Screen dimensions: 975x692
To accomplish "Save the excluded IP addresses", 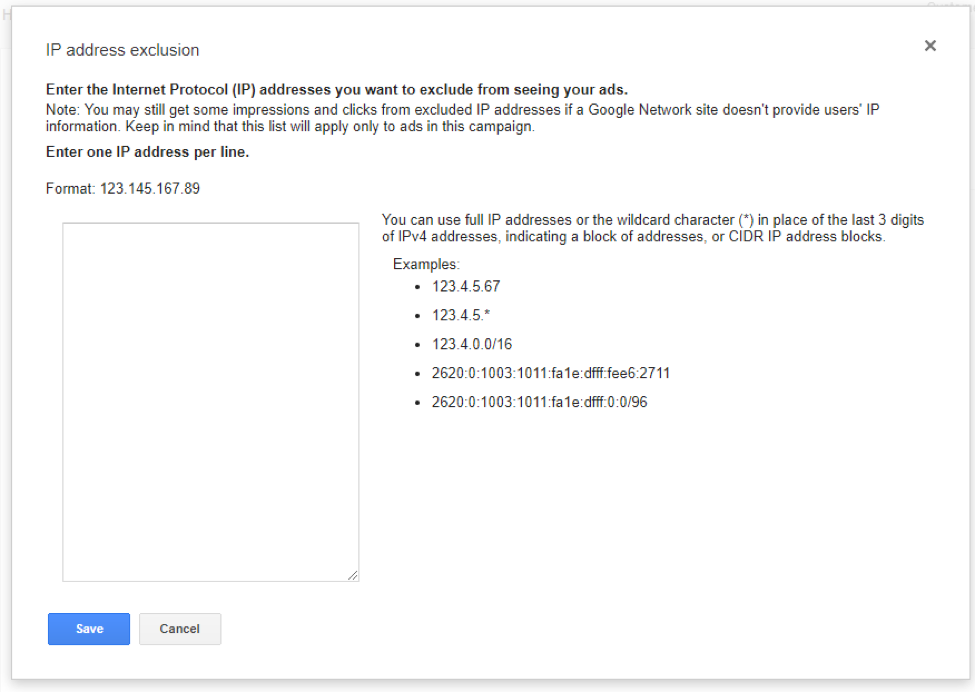I will [89, 629].
